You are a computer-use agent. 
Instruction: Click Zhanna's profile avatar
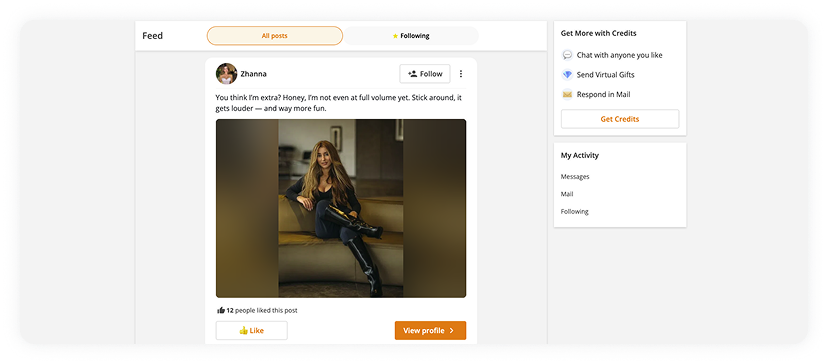click(226, 74)
